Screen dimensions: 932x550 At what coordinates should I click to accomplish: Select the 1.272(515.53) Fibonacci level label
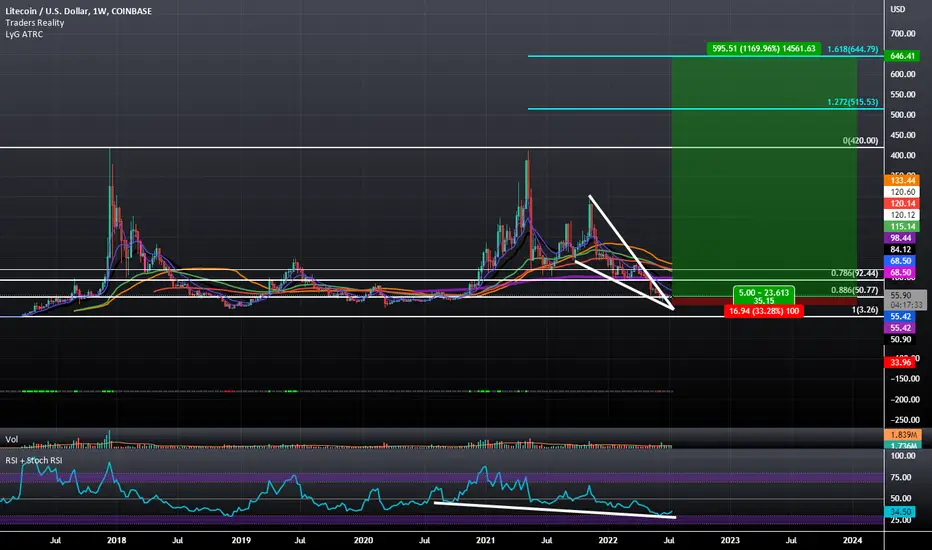click(x=852, y=102)
